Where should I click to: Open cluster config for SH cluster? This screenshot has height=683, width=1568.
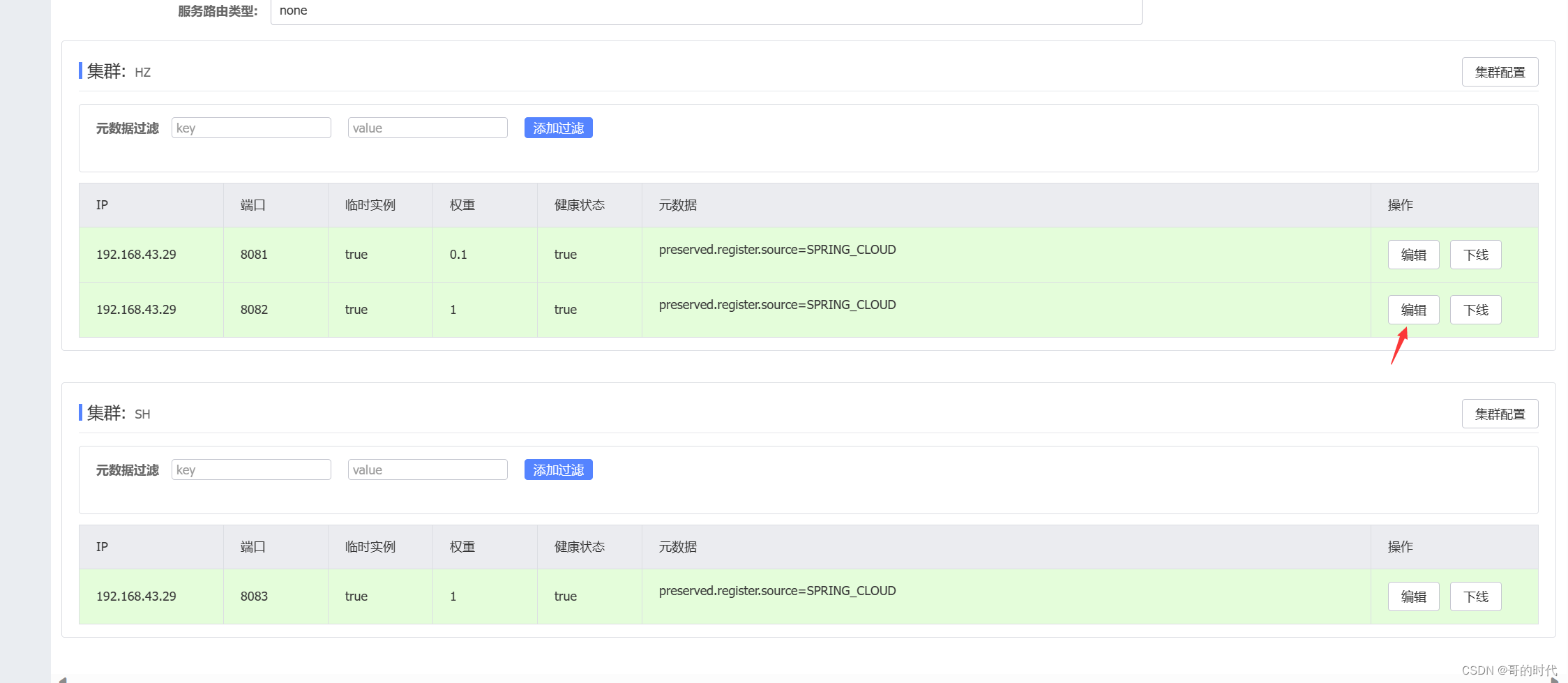pos(1500,414)
